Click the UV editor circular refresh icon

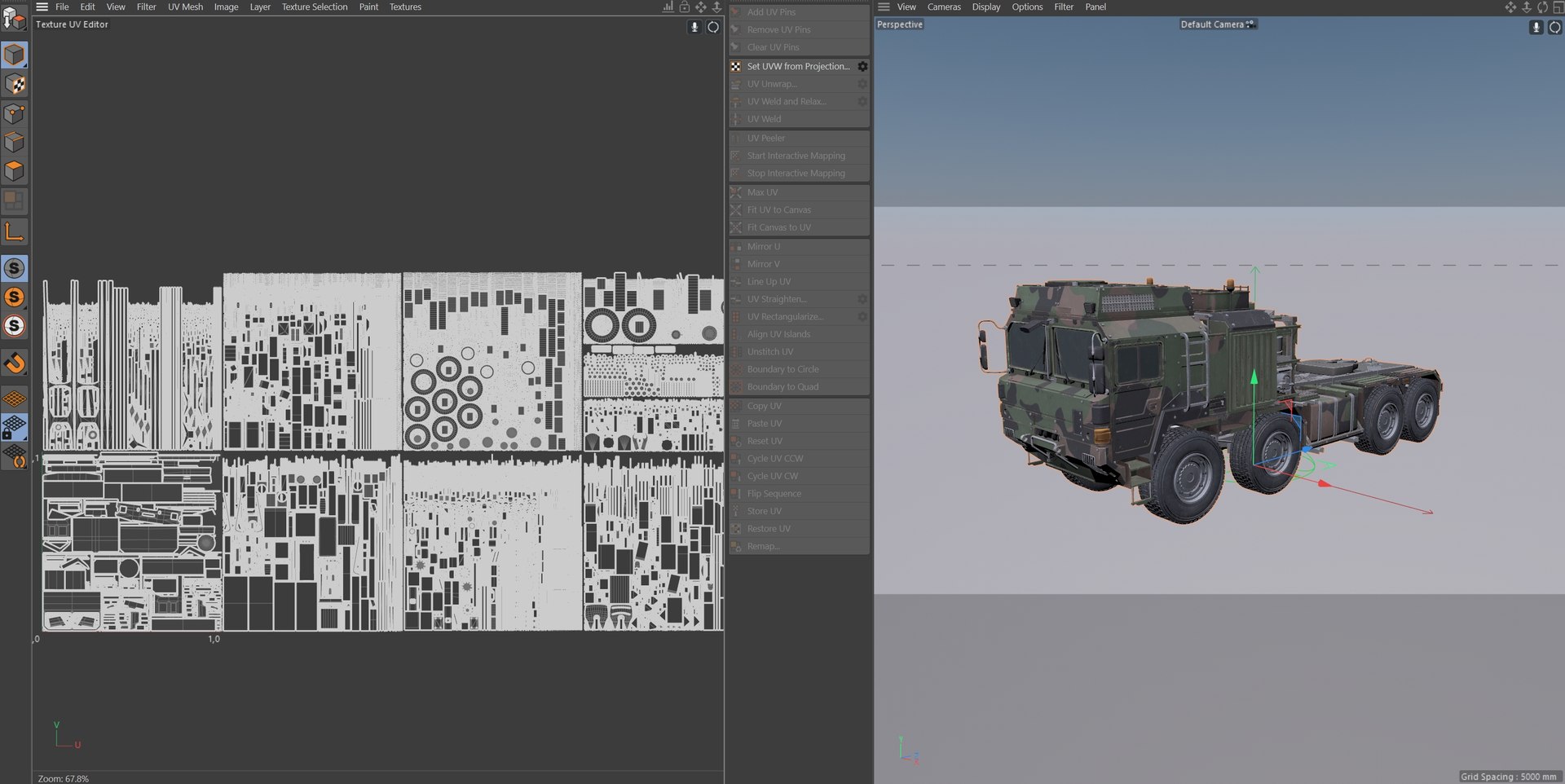point(713,27)
